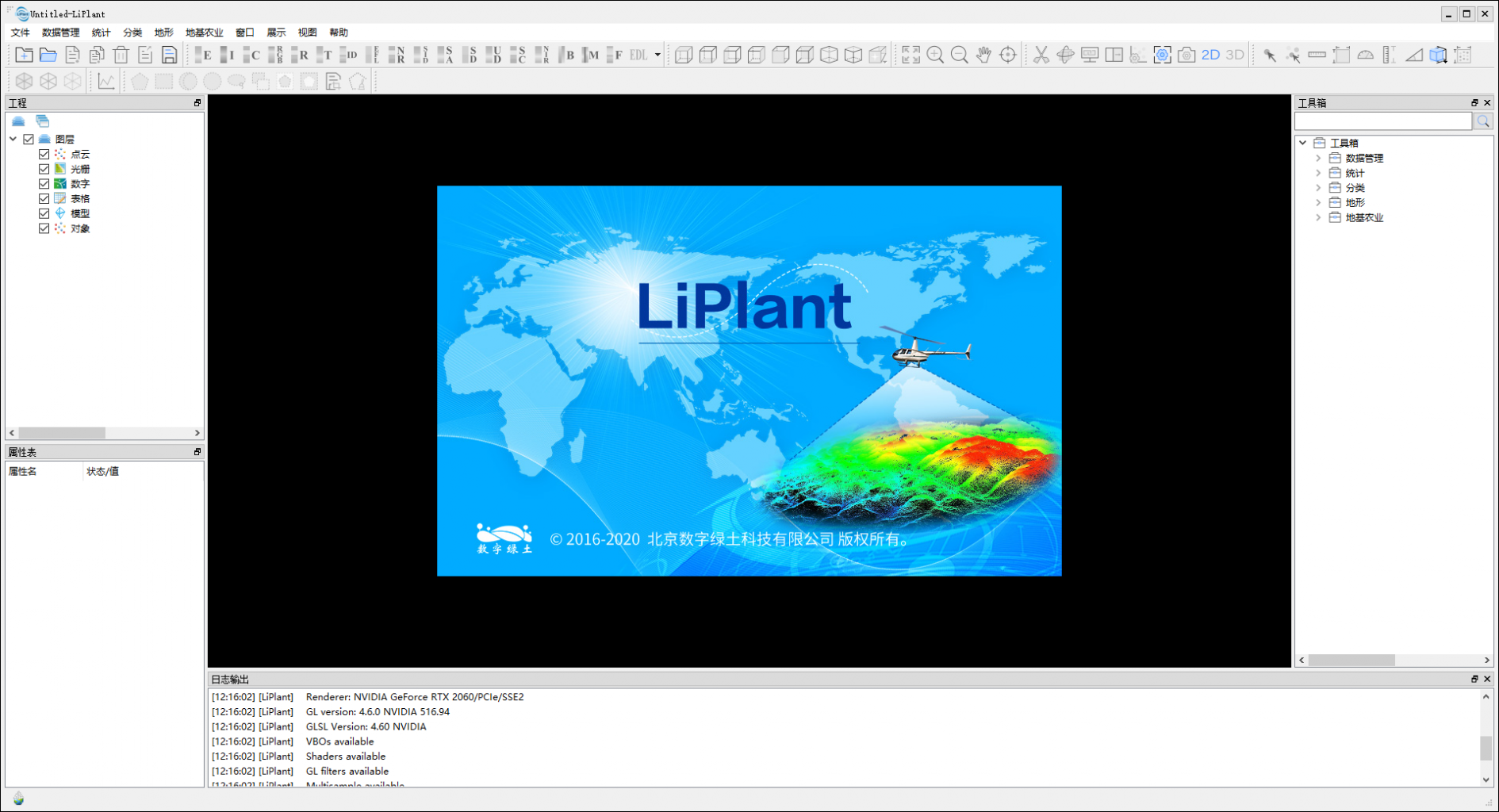Select the ruler length measurement tool
This screenshot has height=812, width=1499.
tap(1317, 55)
